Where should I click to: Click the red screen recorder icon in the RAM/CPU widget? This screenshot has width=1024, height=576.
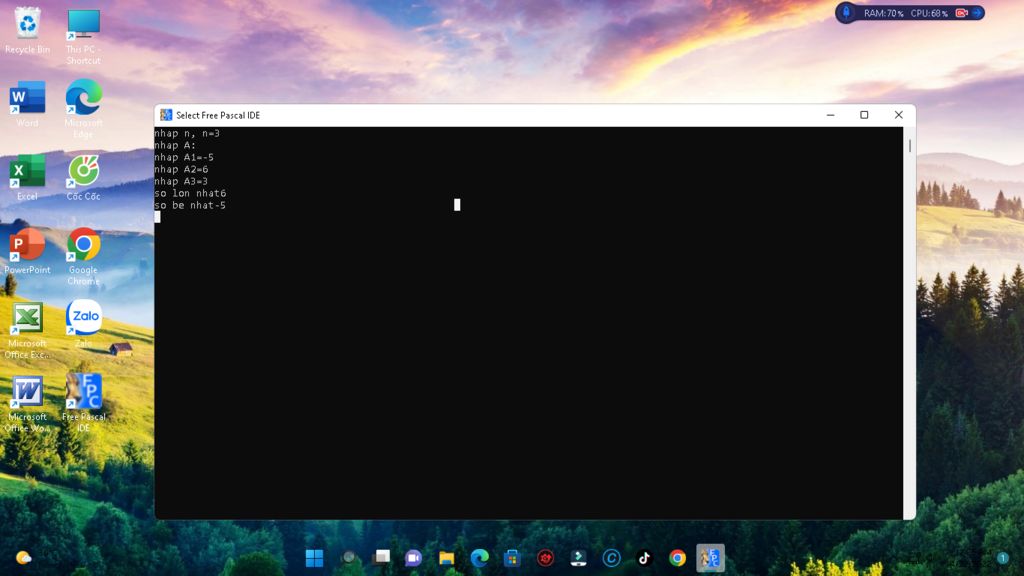(961, 13)
